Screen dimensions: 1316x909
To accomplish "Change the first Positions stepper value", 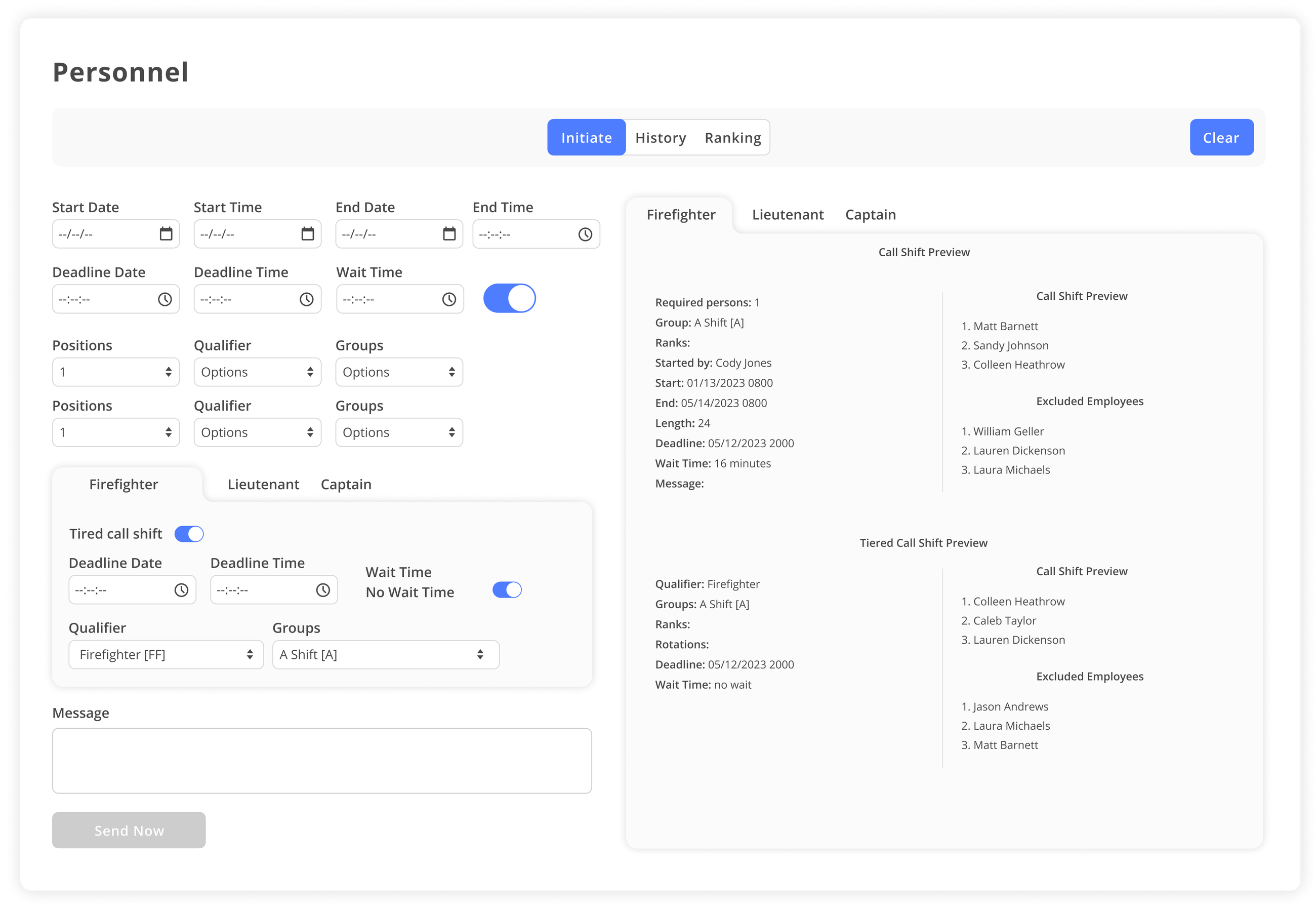I will tap(169, 372).
